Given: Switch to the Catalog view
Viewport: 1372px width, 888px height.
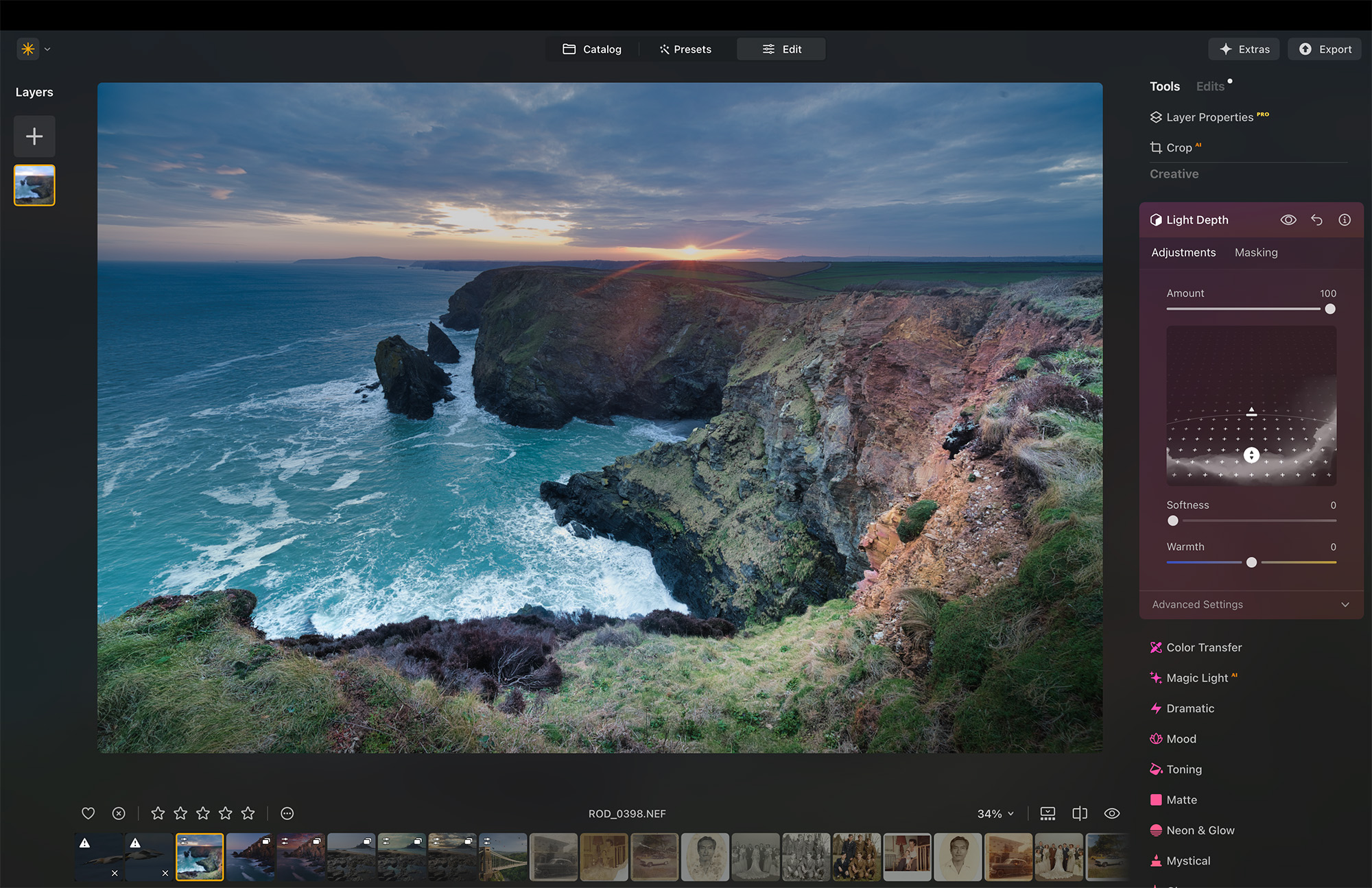Looking at the screenshot, I should tap(591, 49).
